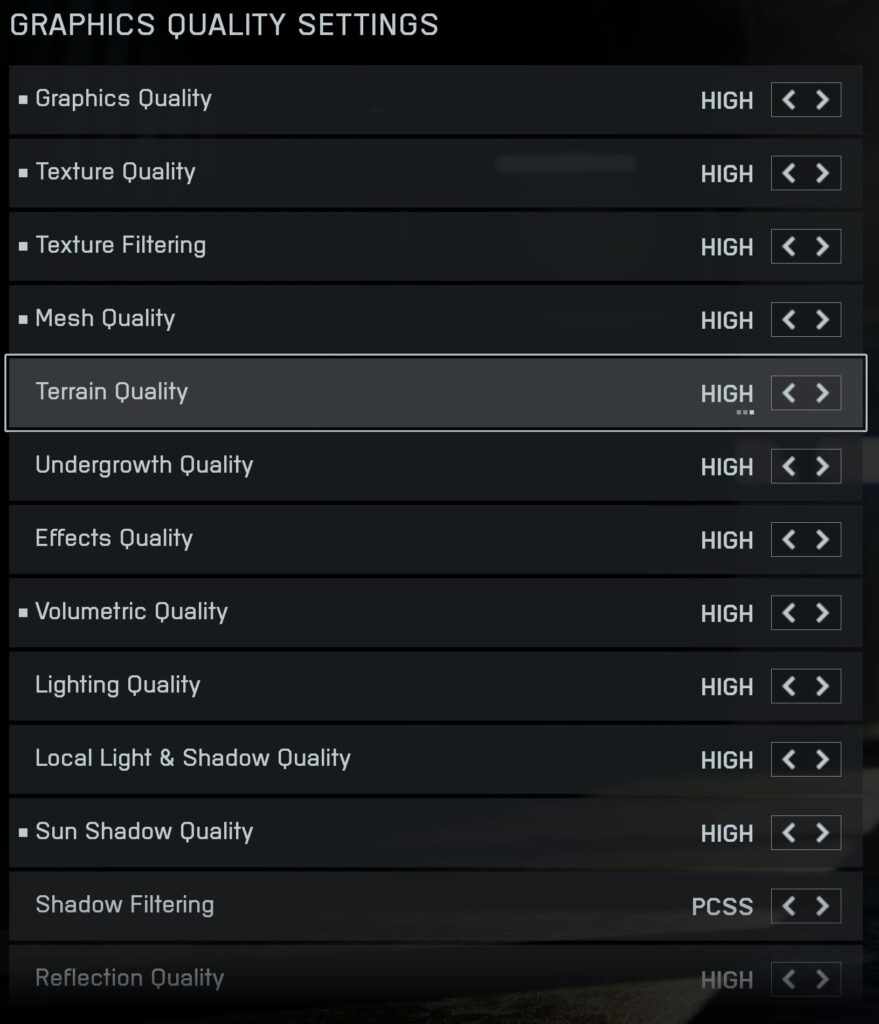Cycle Lighting Quality to previous value

coord(789,686)
